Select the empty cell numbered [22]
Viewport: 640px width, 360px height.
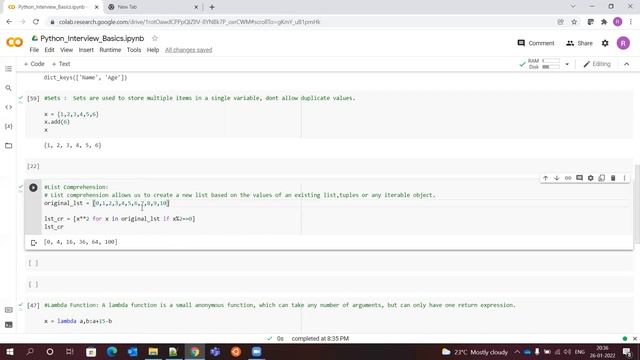pos(329,166)
